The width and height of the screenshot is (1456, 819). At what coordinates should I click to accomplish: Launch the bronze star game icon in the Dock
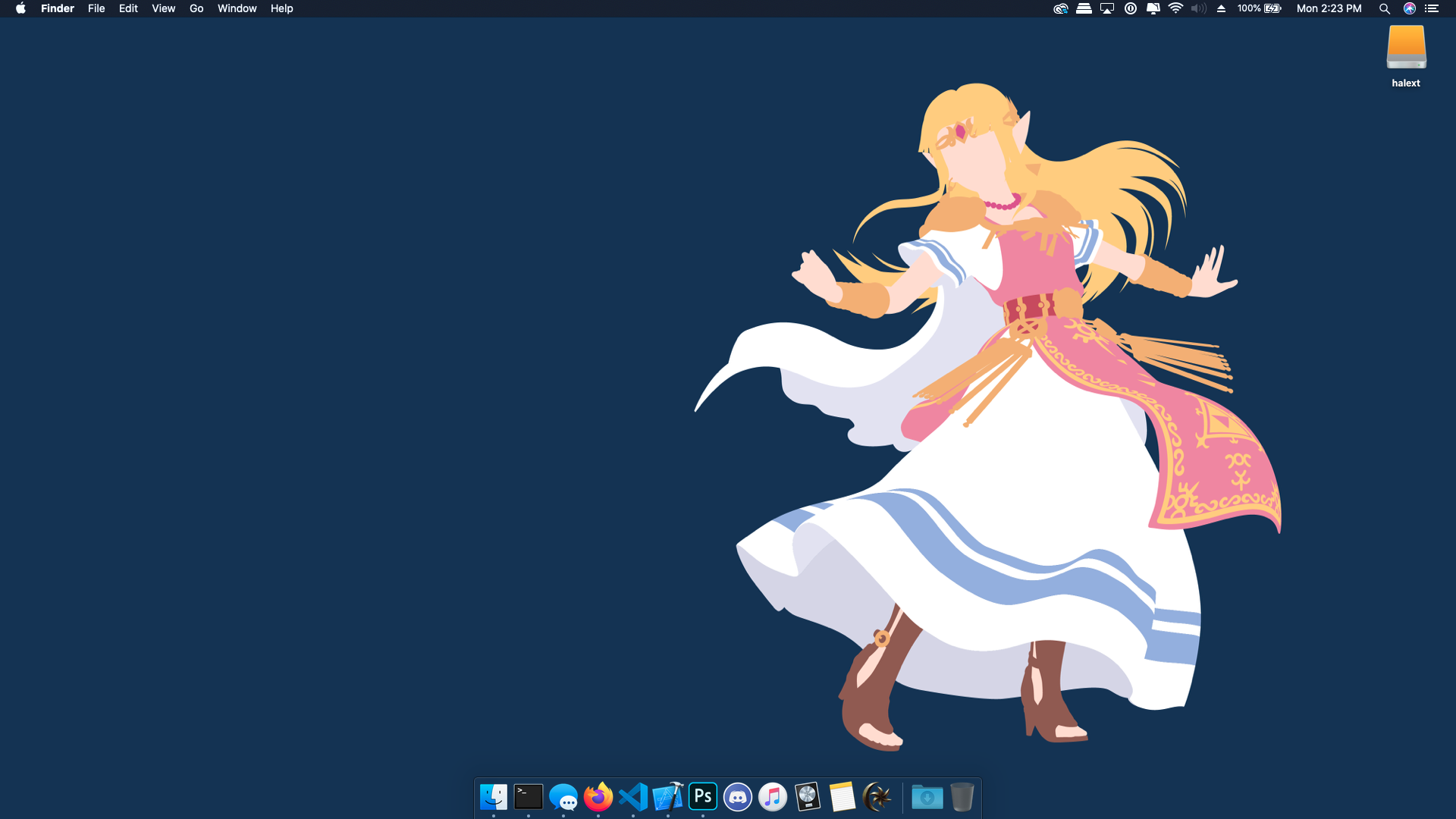pos(877,797)
